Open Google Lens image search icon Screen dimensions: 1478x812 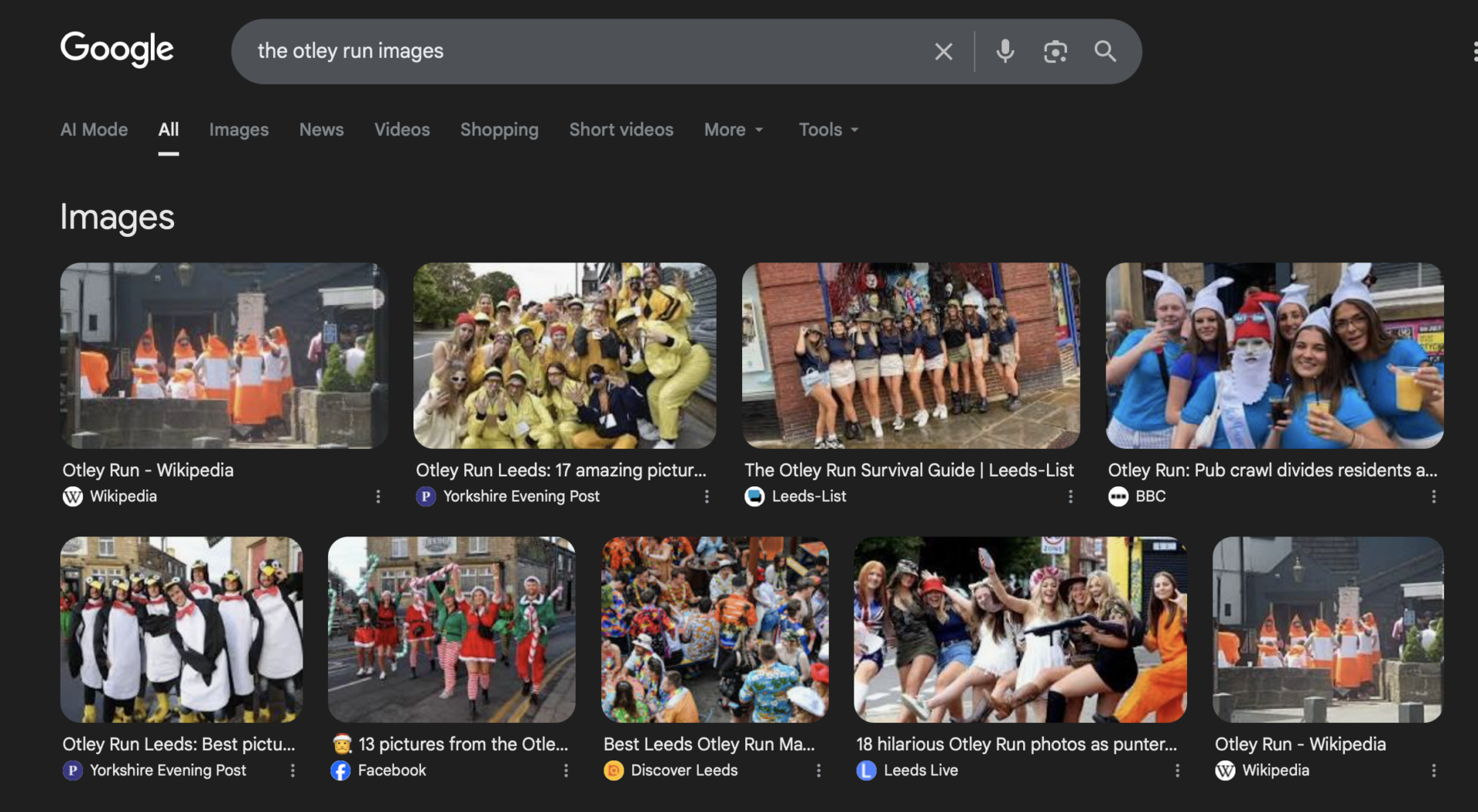[1055, 52]
